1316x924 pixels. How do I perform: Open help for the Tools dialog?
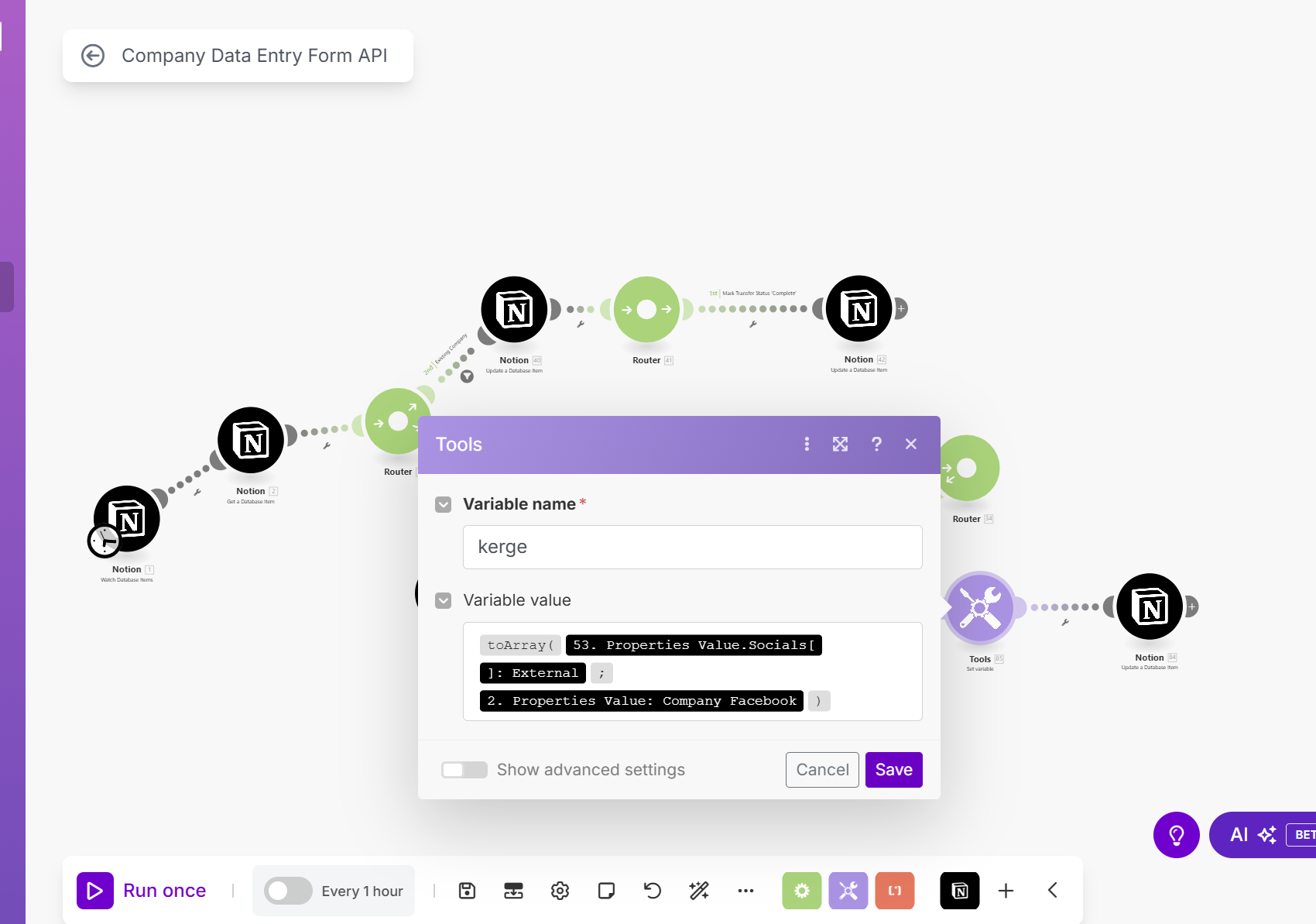(x=876, y=444)
